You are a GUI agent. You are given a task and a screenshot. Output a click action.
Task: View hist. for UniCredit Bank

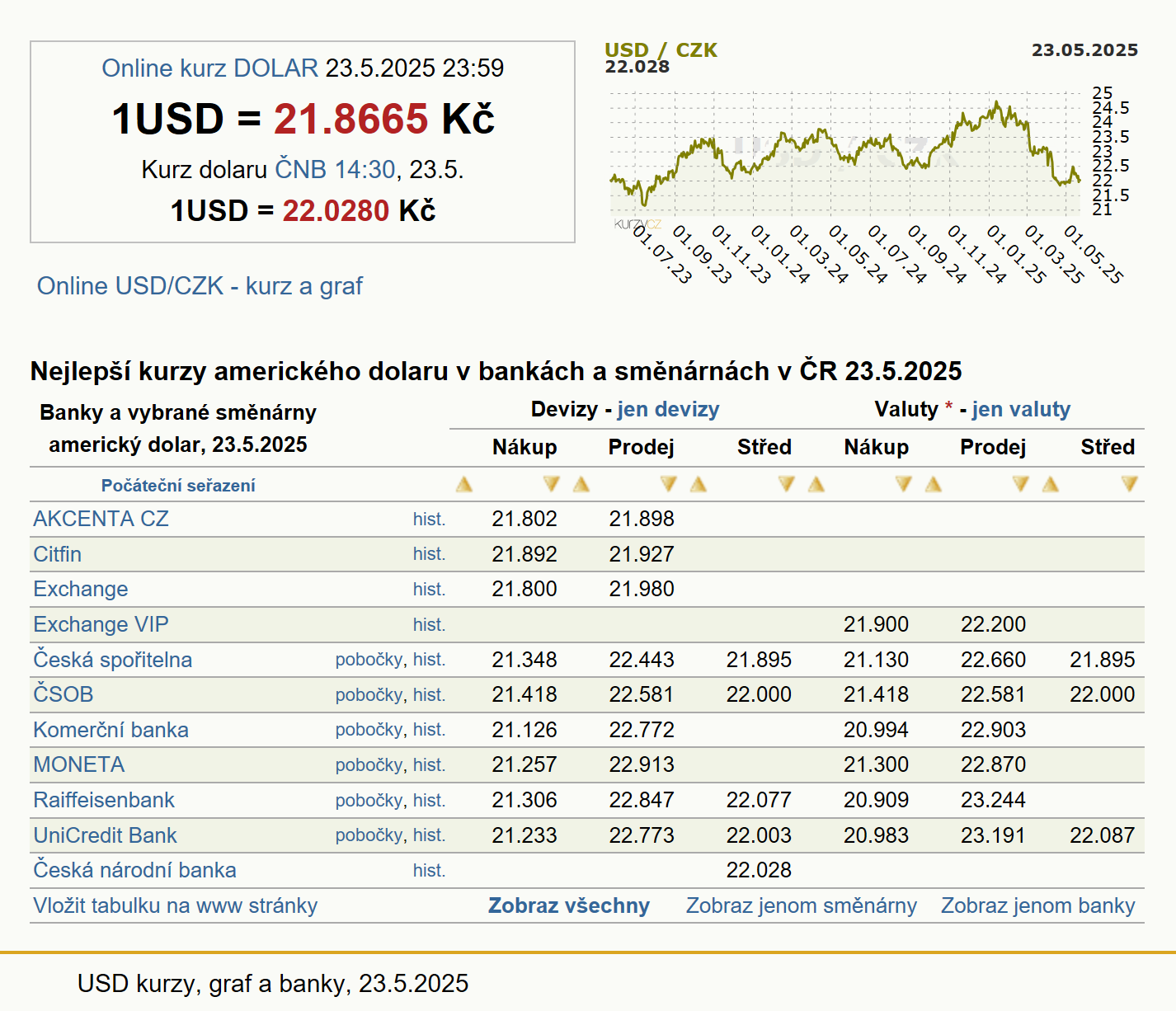pyautogui.click(x=429, y=835)
